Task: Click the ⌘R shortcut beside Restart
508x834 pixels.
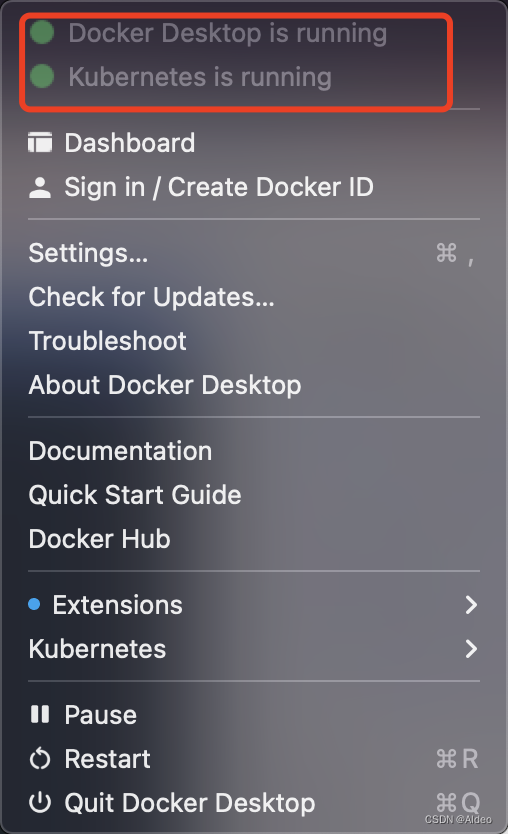Action: pyautogui.click(x=457, y=759)
